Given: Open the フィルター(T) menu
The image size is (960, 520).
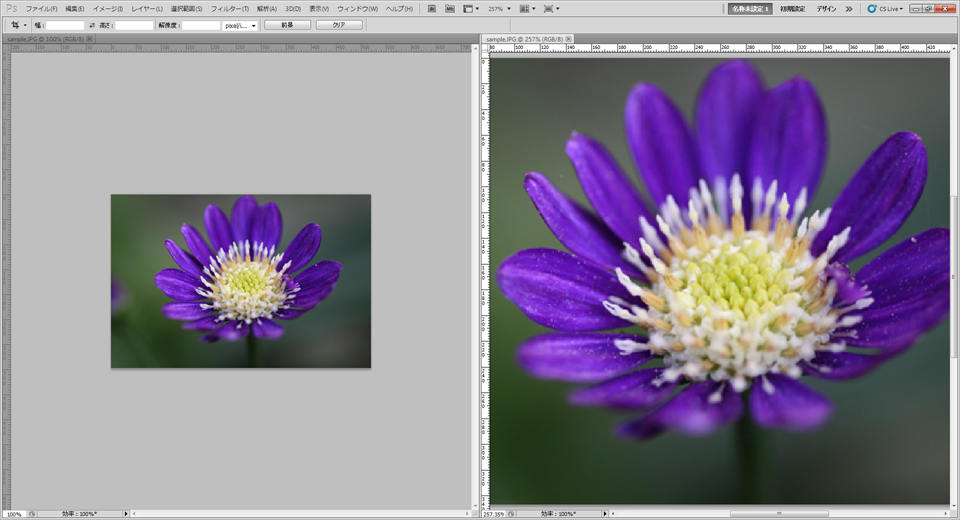Looking at the screenshot, I should (230, 9).
